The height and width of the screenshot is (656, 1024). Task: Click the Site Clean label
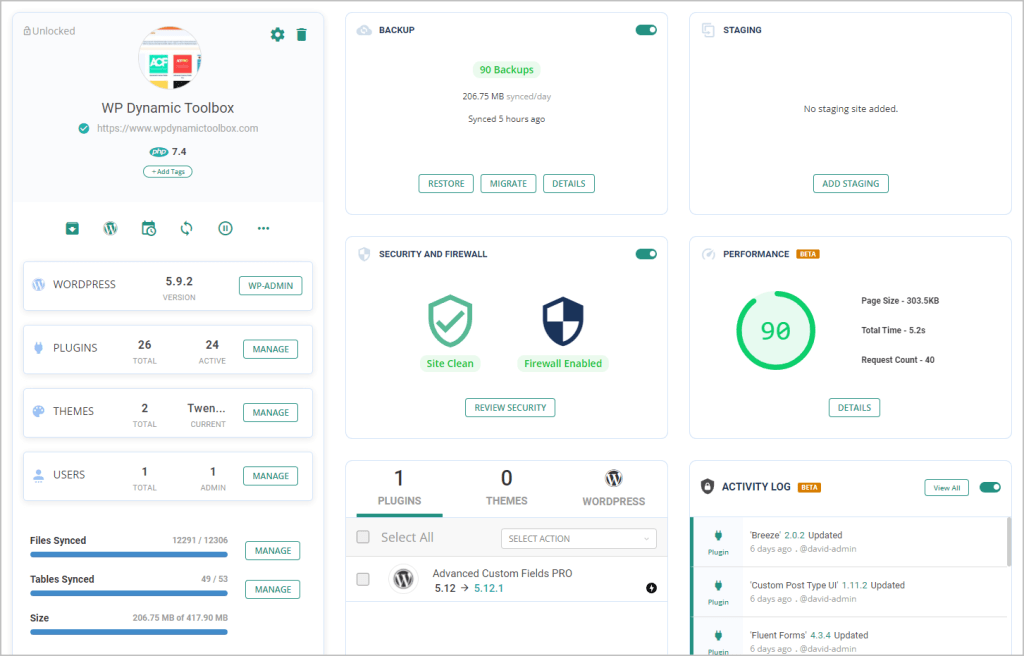(x=450, y=363)
